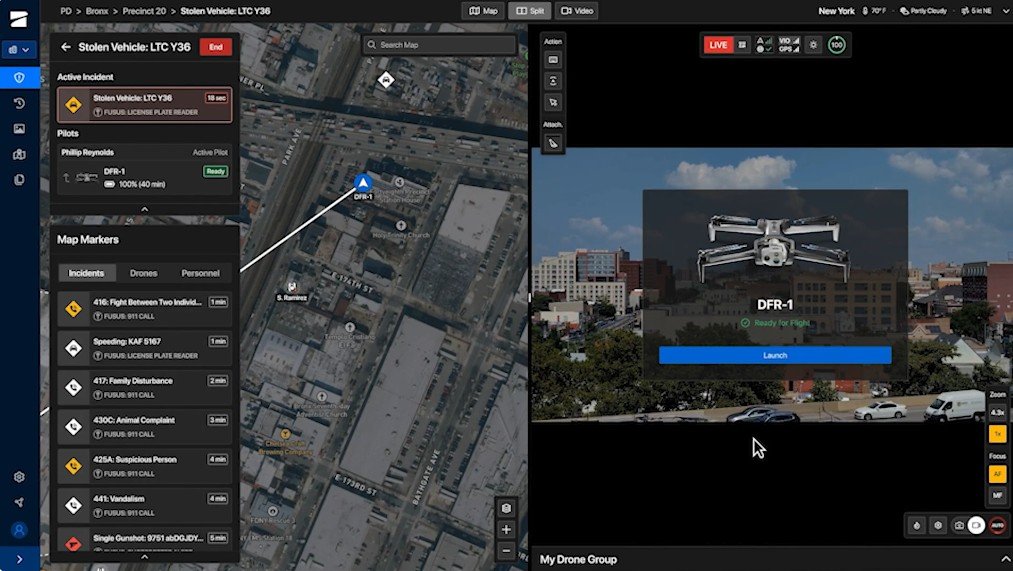Open the settings gear in left sidebar
Image resolution: width=1013 pixels, height=571 pixels.
[19, 477]
